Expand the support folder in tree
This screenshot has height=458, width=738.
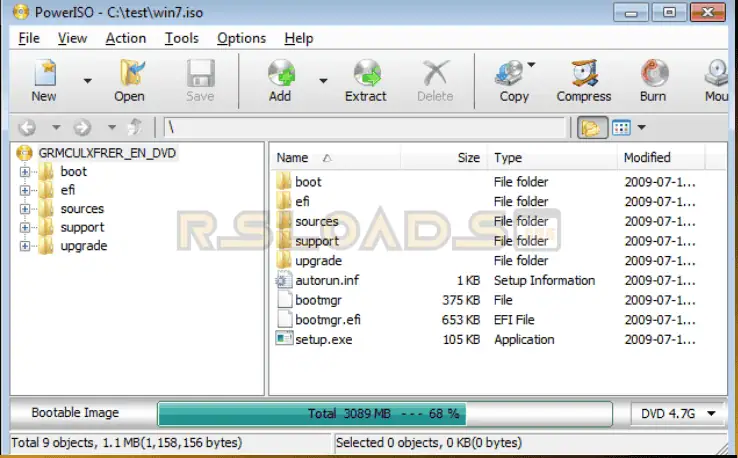coord(24,227)
